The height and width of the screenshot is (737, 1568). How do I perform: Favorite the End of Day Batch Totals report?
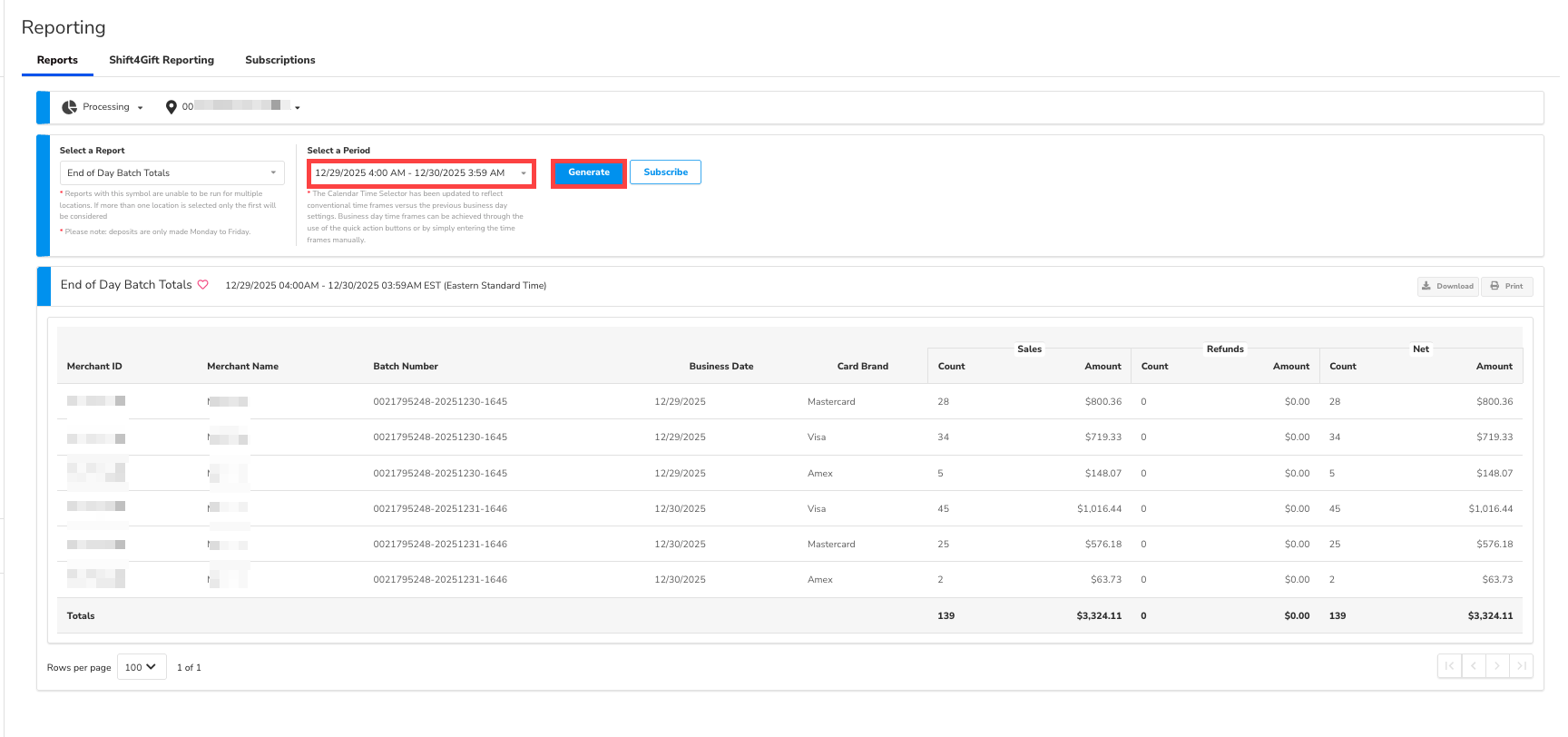pos(203,285)
